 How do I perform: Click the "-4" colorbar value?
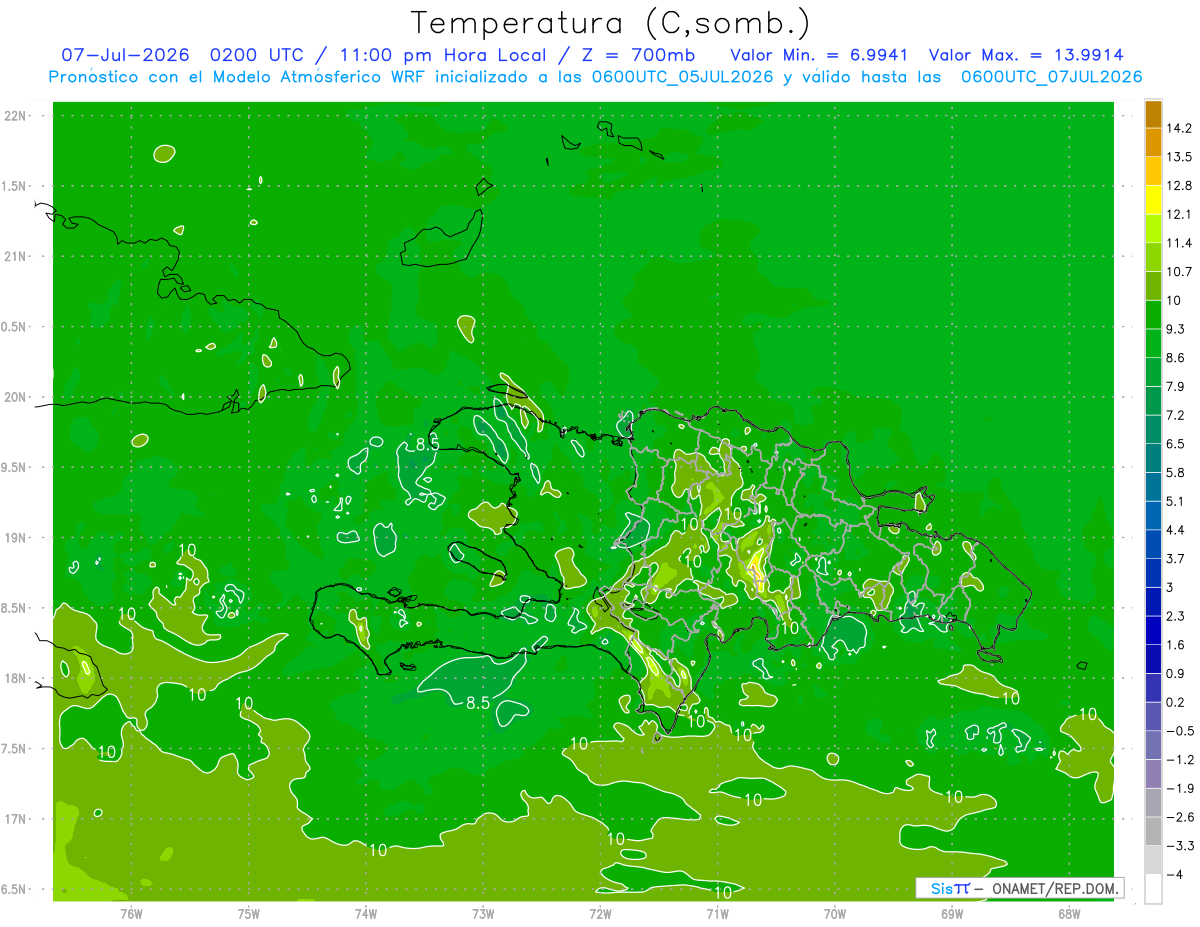1175,874
